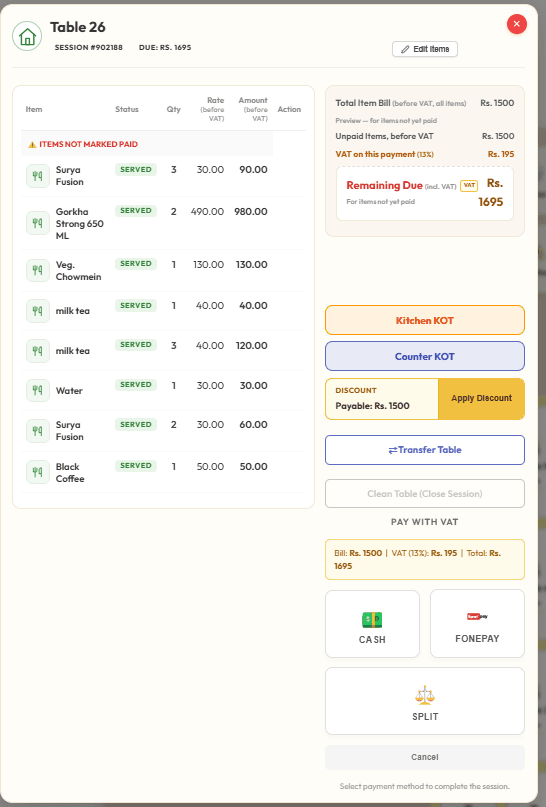Click the Bill/VAT/Total summary box
Viewport: 546px width, 807px height.
click(425, 559)
